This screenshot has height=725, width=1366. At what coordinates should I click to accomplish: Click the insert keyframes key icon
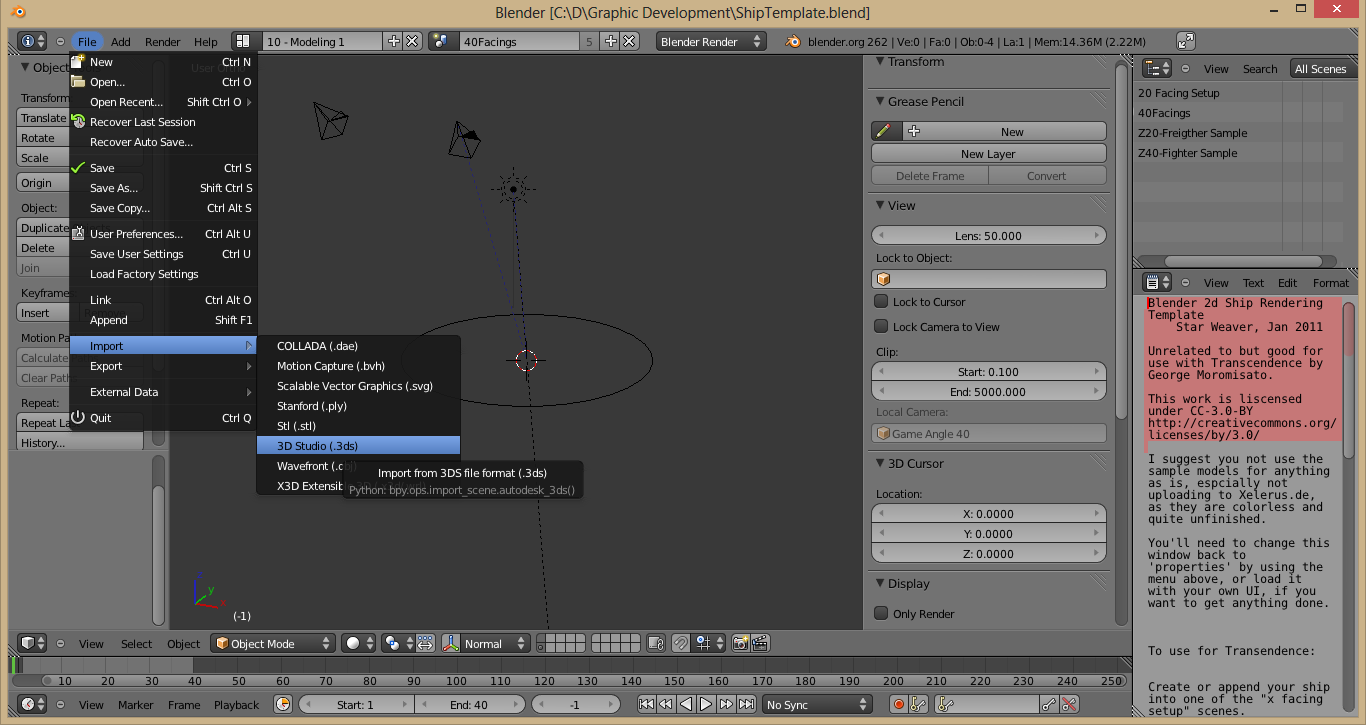(1049, 705)
